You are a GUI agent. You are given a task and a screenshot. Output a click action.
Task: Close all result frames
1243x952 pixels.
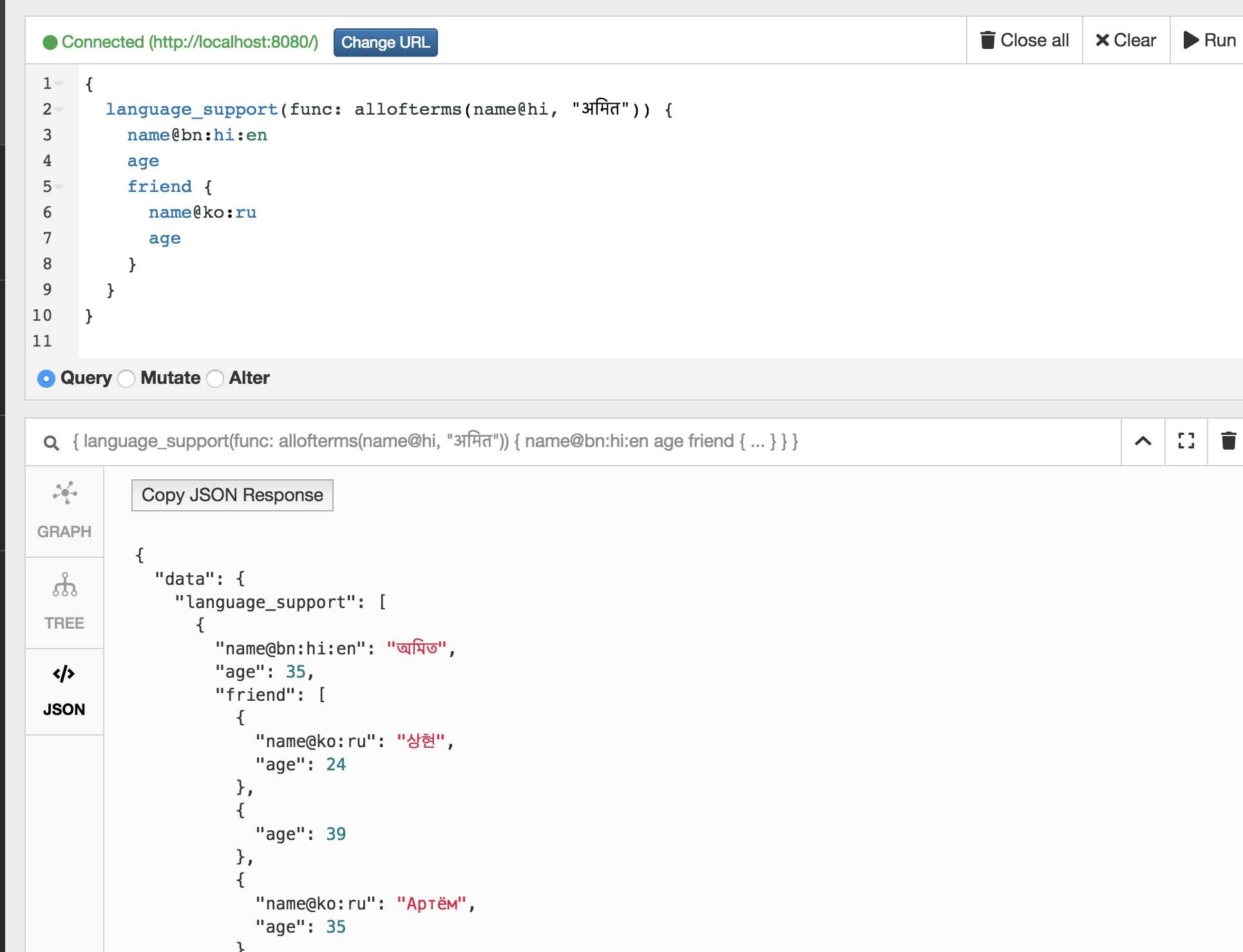[x=1025, y=41]
